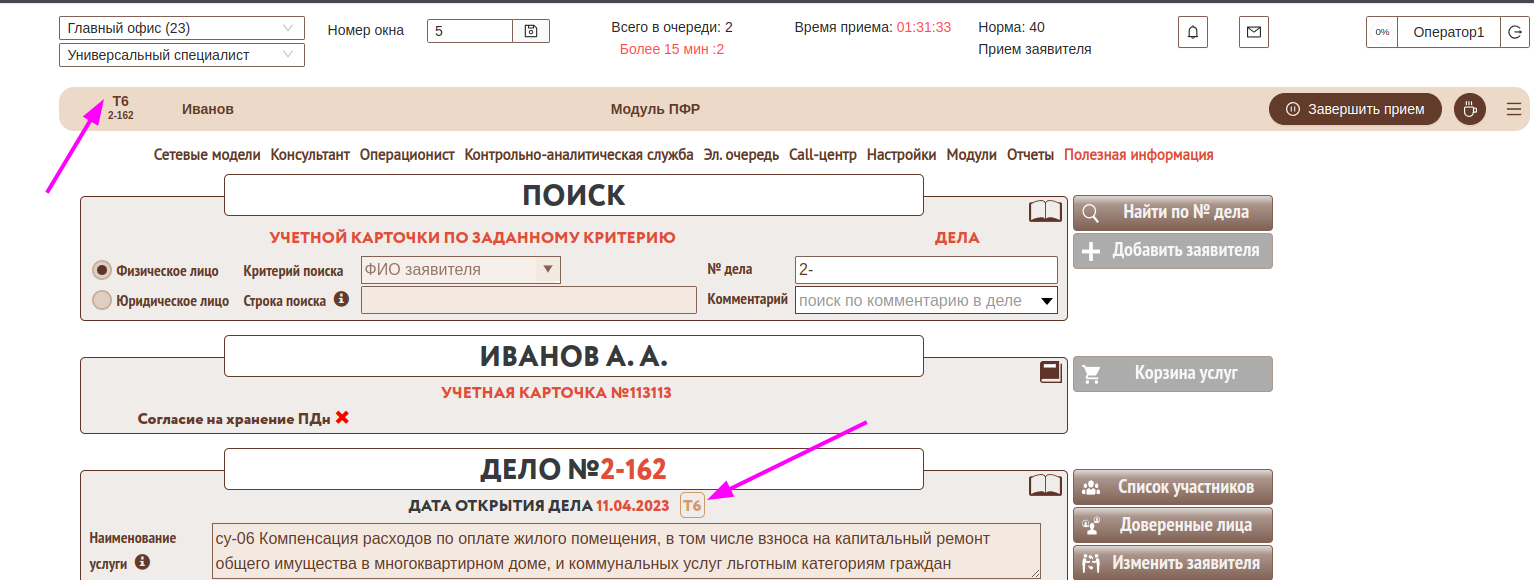Click the info icon next to Строка поиска

[x=341, y=299]
